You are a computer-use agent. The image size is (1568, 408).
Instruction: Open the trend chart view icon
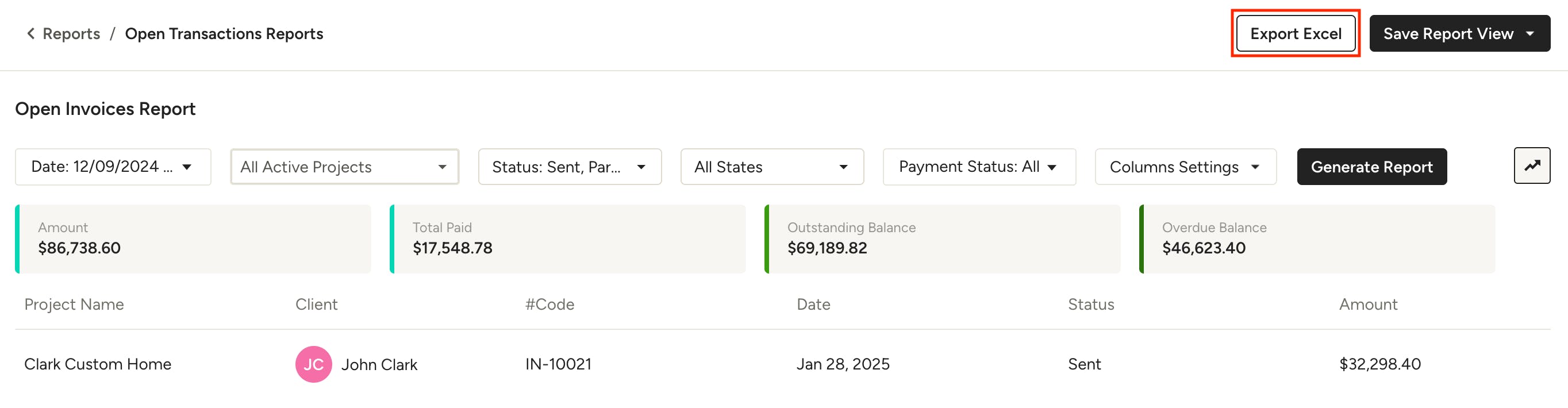pos(1531,165)
